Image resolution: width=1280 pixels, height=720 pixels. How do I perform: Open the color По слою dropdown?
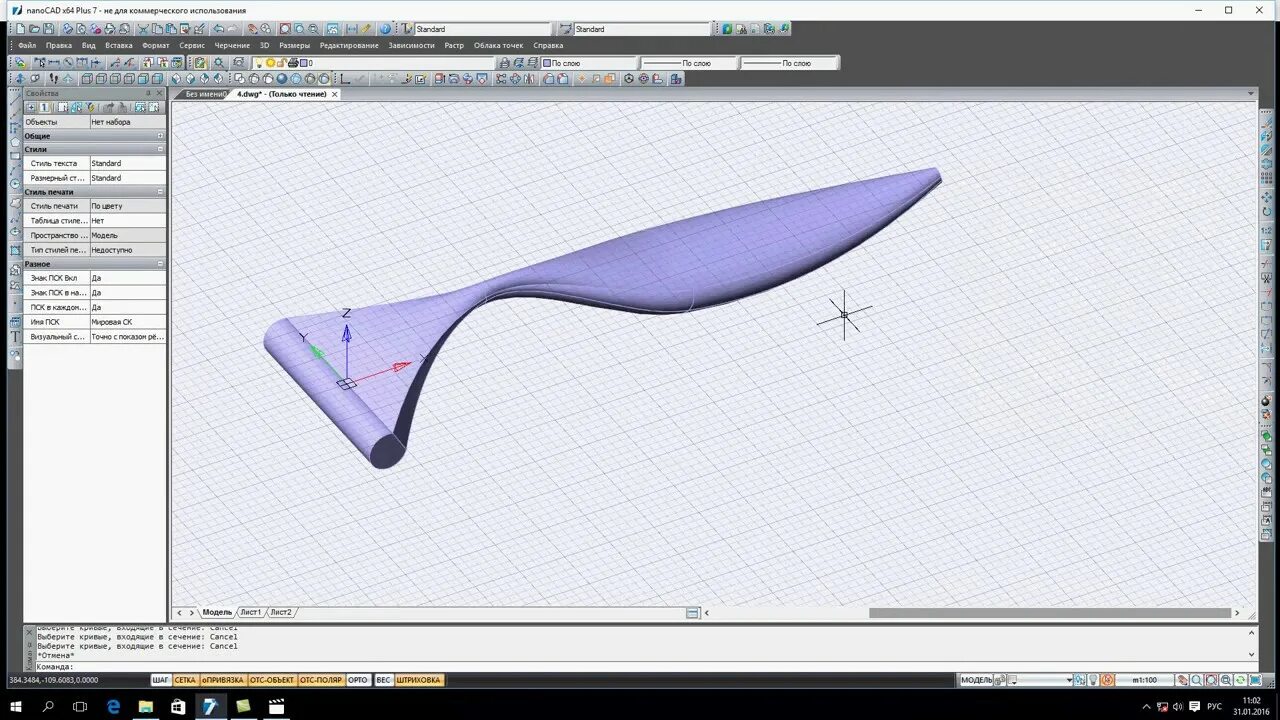pos(589,63)
